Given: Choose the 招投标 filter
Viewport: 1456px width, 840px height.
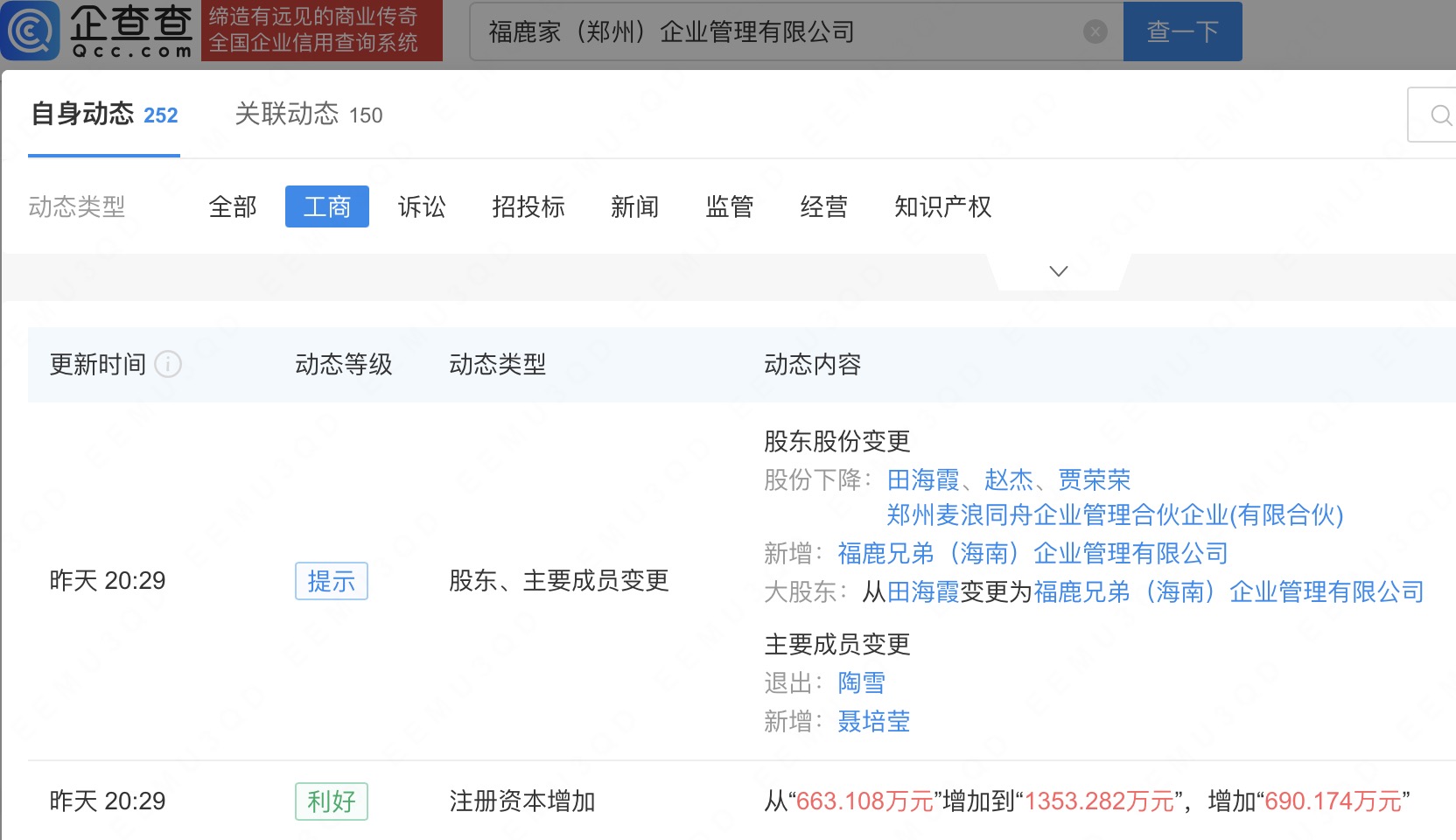Looking at the screenshot, I should 528,207.
